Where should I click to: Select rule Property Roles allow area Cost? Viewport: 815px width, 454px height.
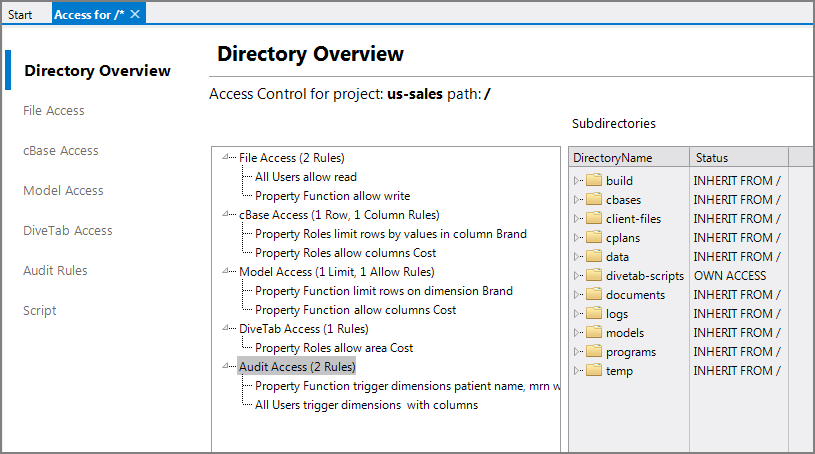334,348
